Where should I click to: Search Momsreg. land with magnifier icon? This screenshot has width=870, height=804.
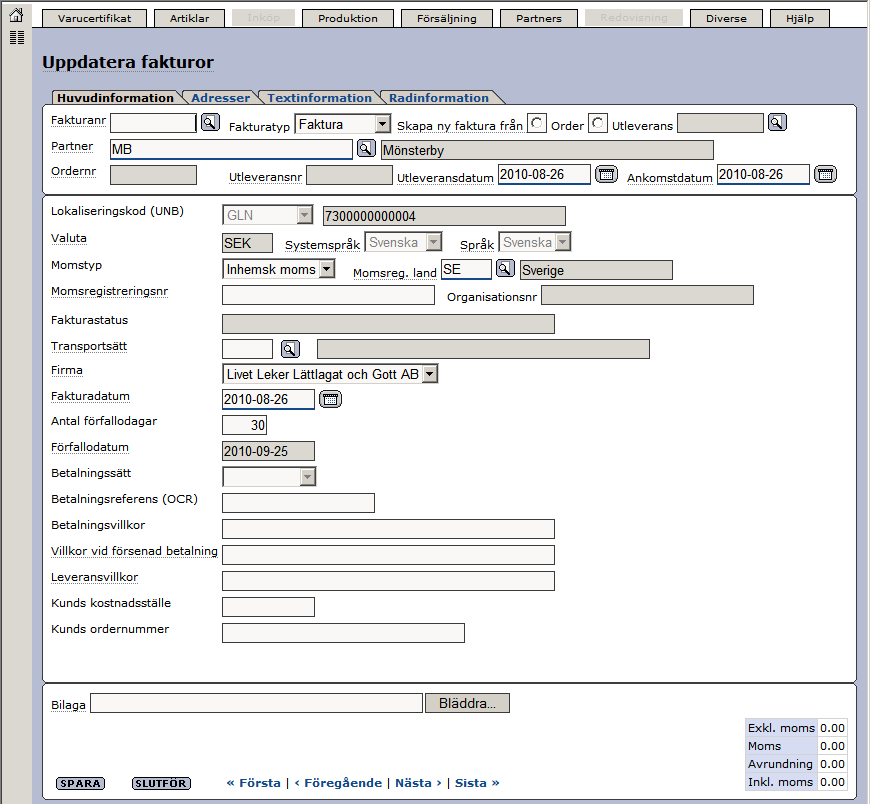coord(505,269)
